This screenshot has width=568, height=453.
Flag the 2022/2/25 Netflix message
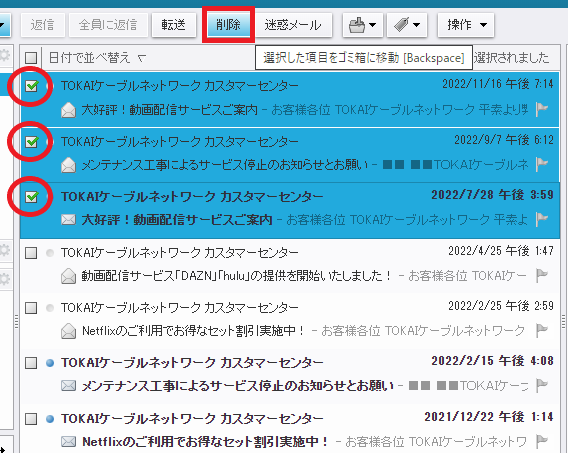point(542,330)
